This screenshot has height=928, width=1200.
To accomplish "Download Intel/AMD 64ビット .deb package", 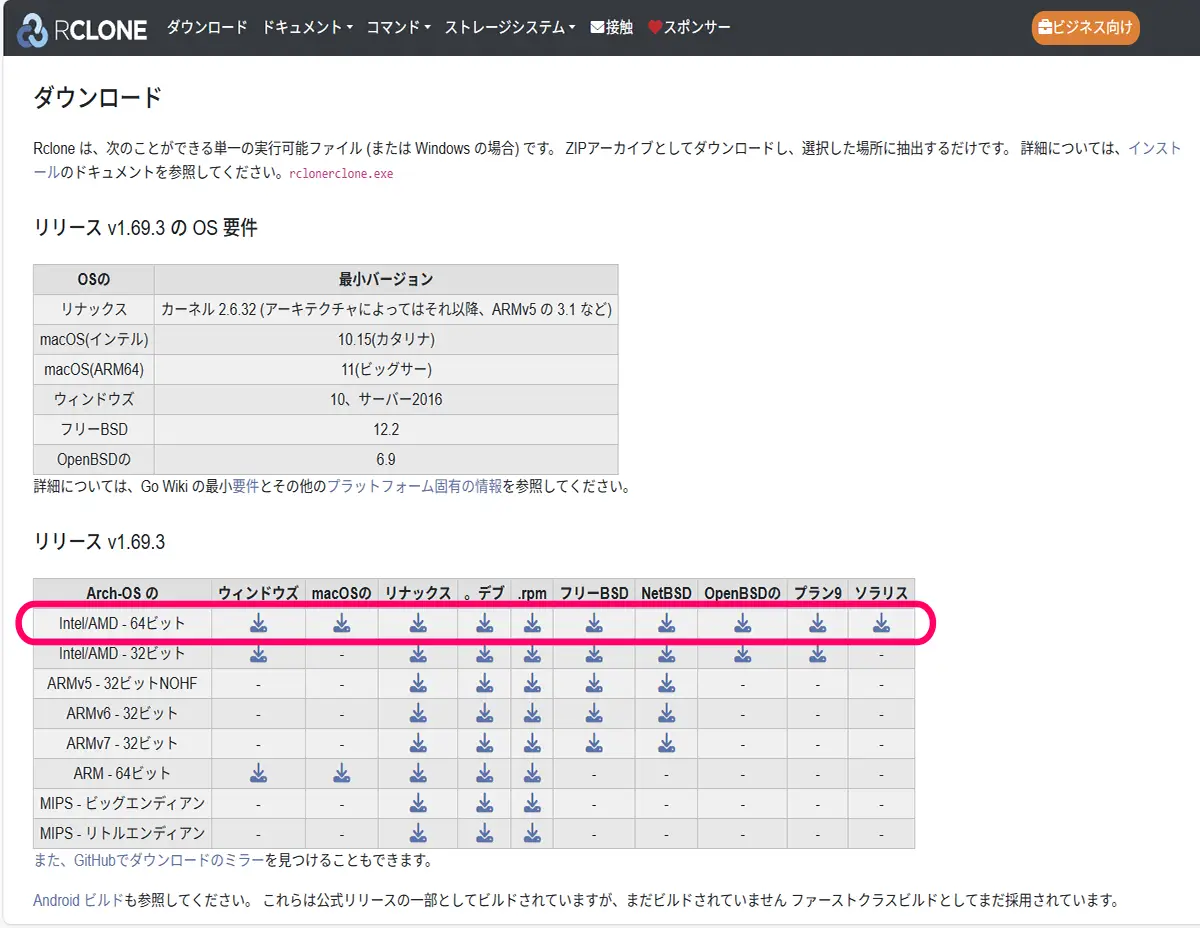I will 485,624.
